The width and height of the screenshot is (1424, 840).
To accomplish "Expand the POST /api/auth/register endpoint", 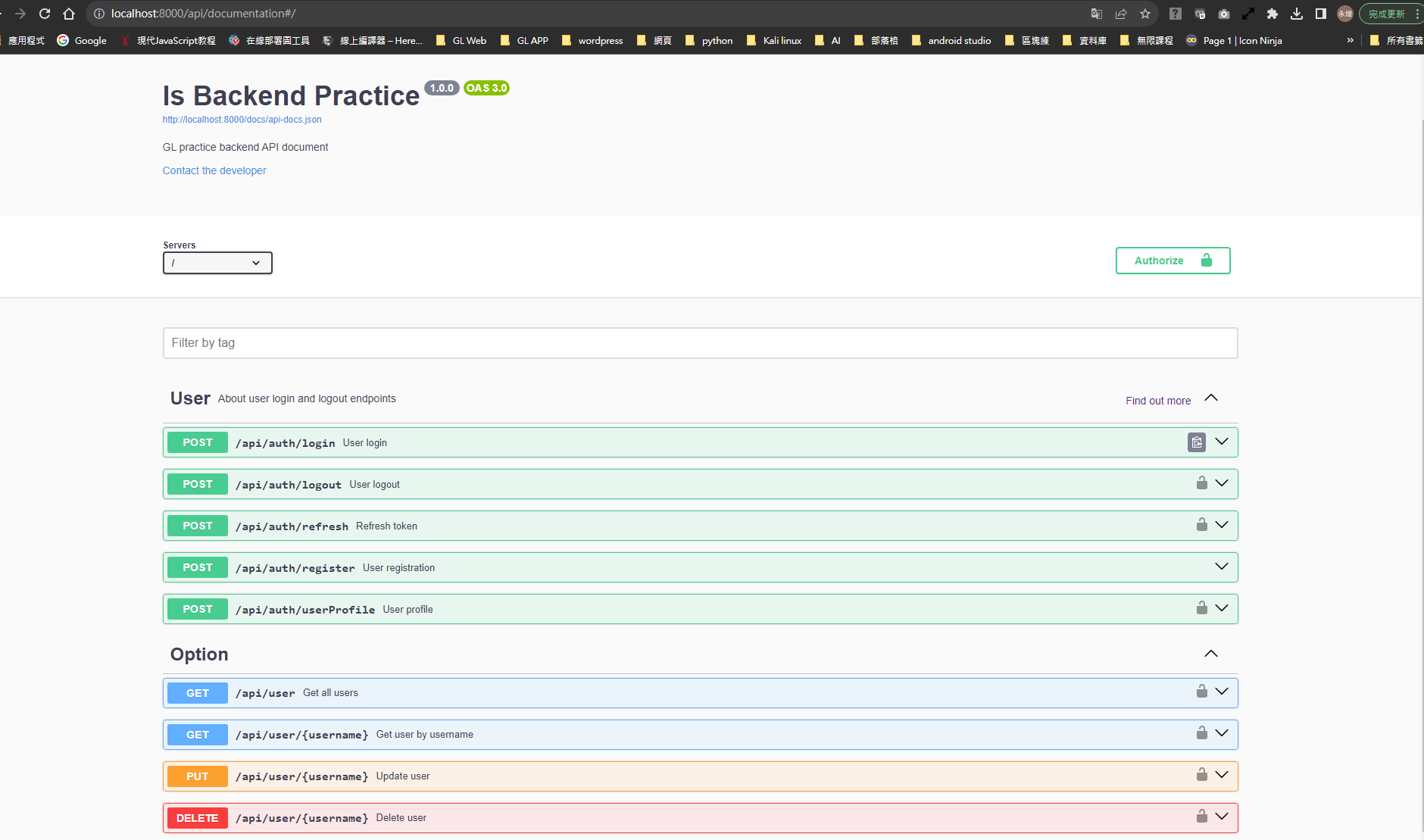I will [x=1221, y=566].
